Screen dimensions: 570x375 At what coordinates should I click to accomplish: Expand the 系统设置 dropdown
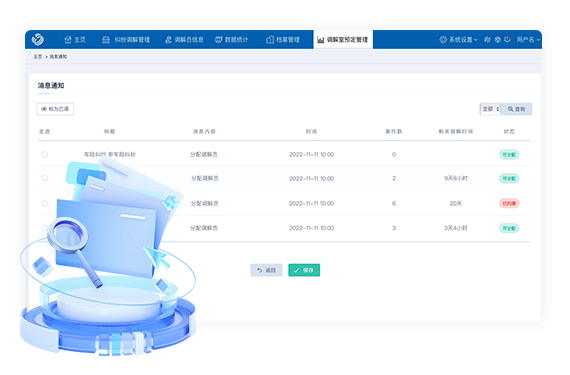click(x=458, y=40)
